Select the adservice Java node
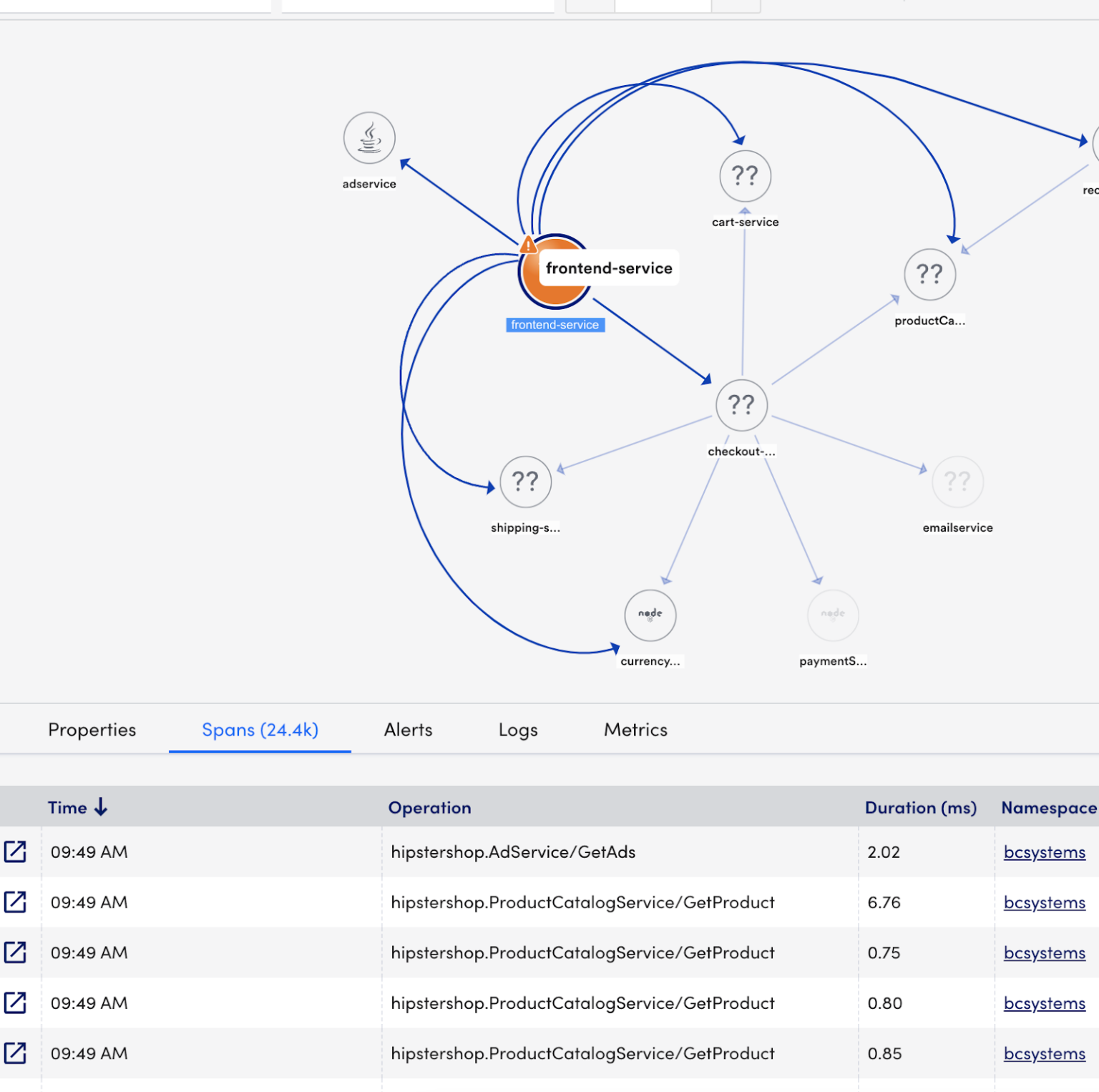 coord(368,138)
